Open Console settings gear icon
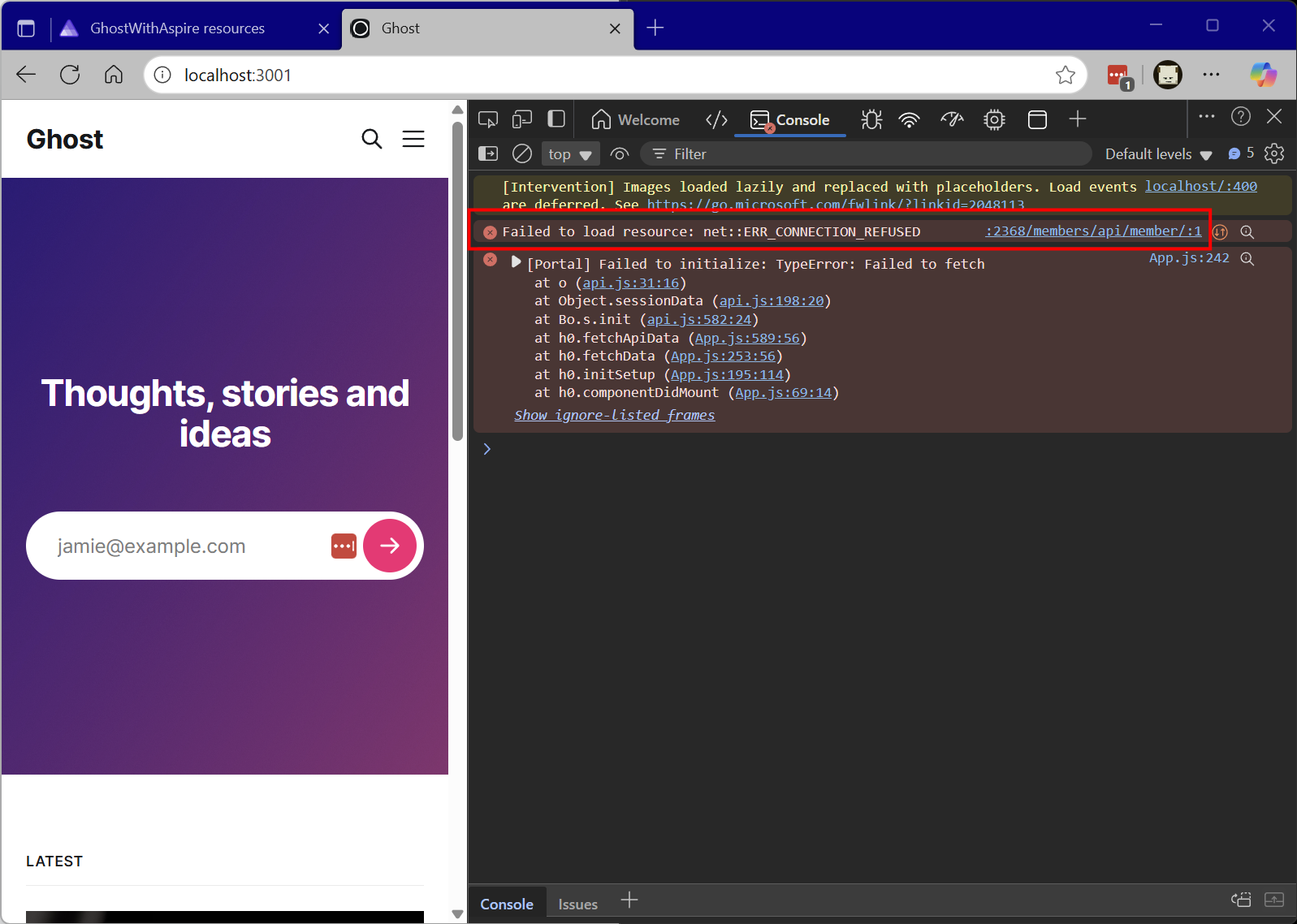 [x=1274, y=153]
